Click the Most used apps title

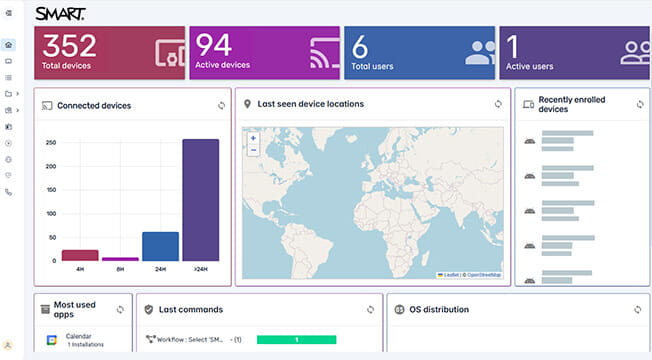pyautogui.click(x=74, y=310)
